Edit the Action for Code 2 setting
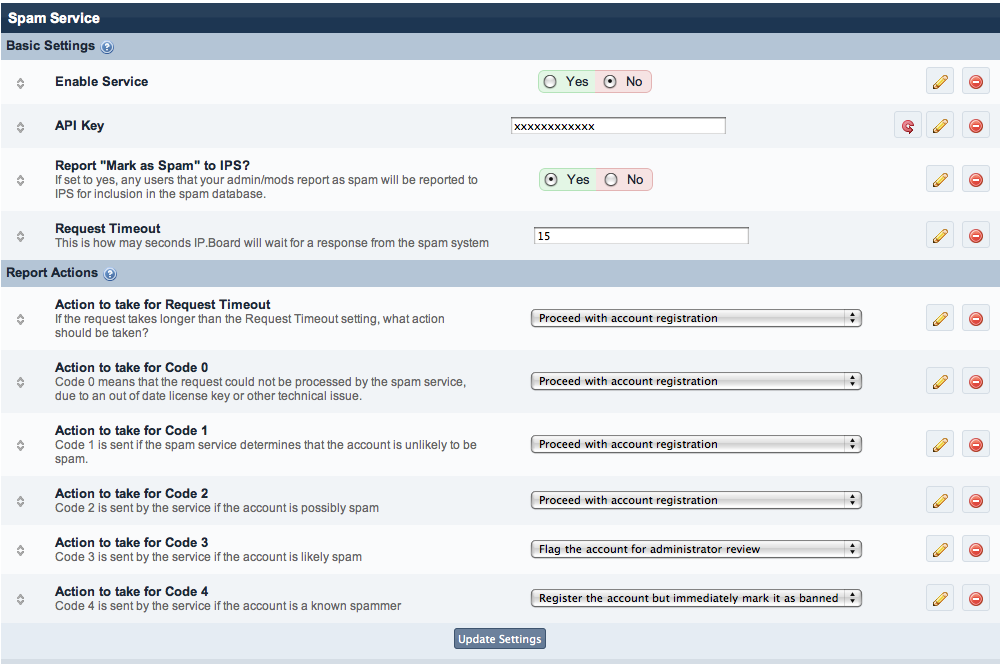1000x664 pixels. pyautogui.click(x=940, y=500)
